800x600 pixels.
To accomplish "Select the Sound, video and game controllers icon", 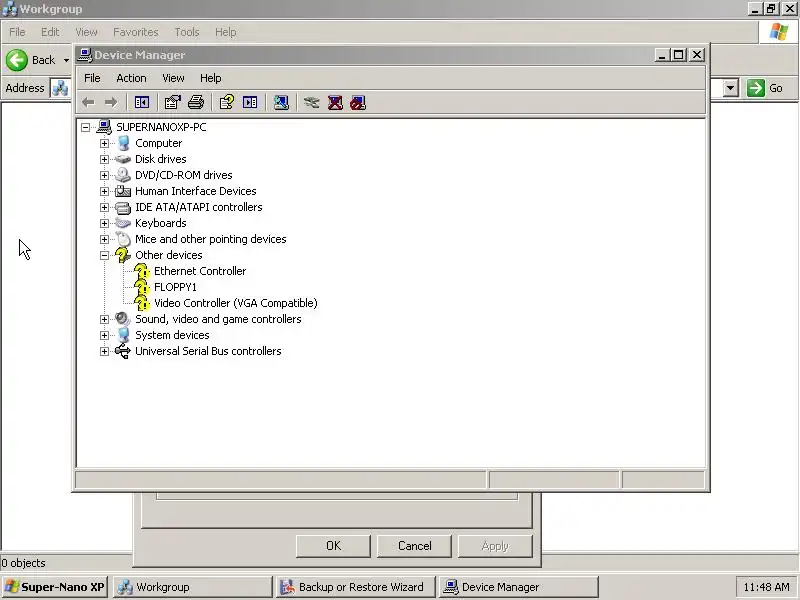I will [x=123, y=319].
